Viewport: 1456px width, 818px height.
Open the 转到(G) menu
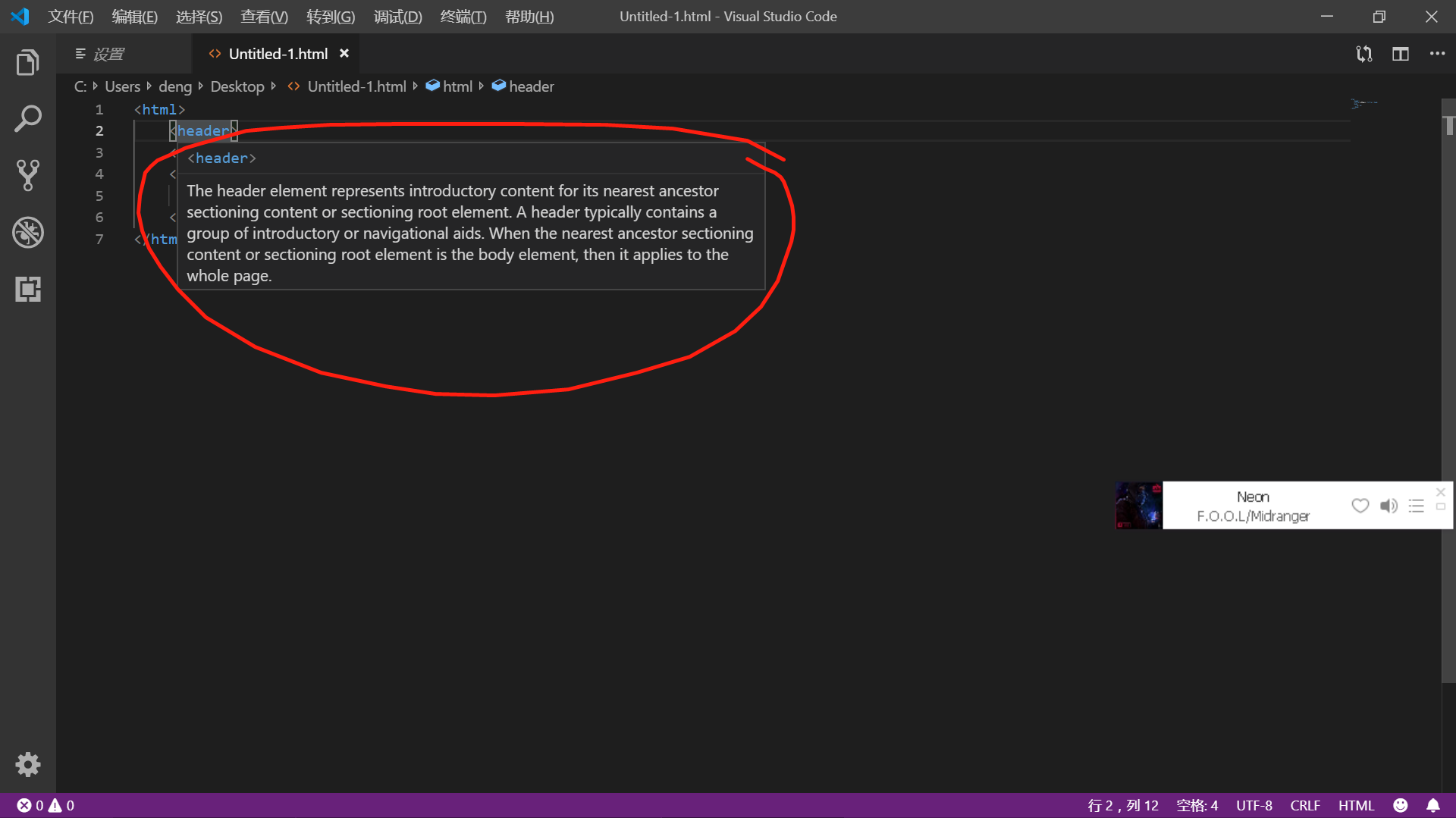tap(331, 17)
